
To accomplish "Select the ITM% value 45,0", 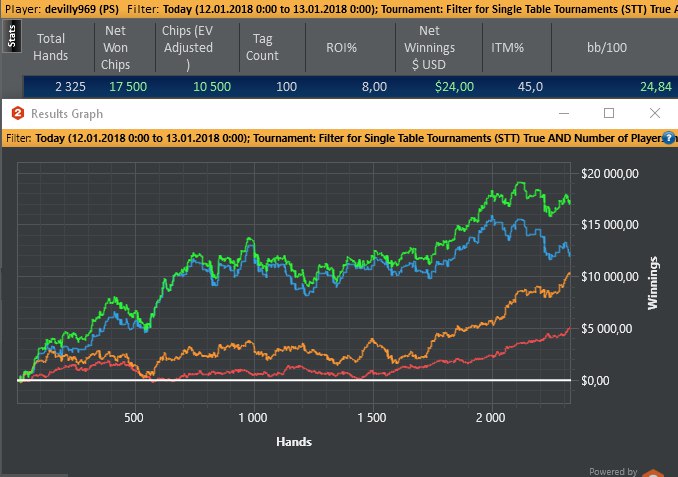I will [530, 86].
